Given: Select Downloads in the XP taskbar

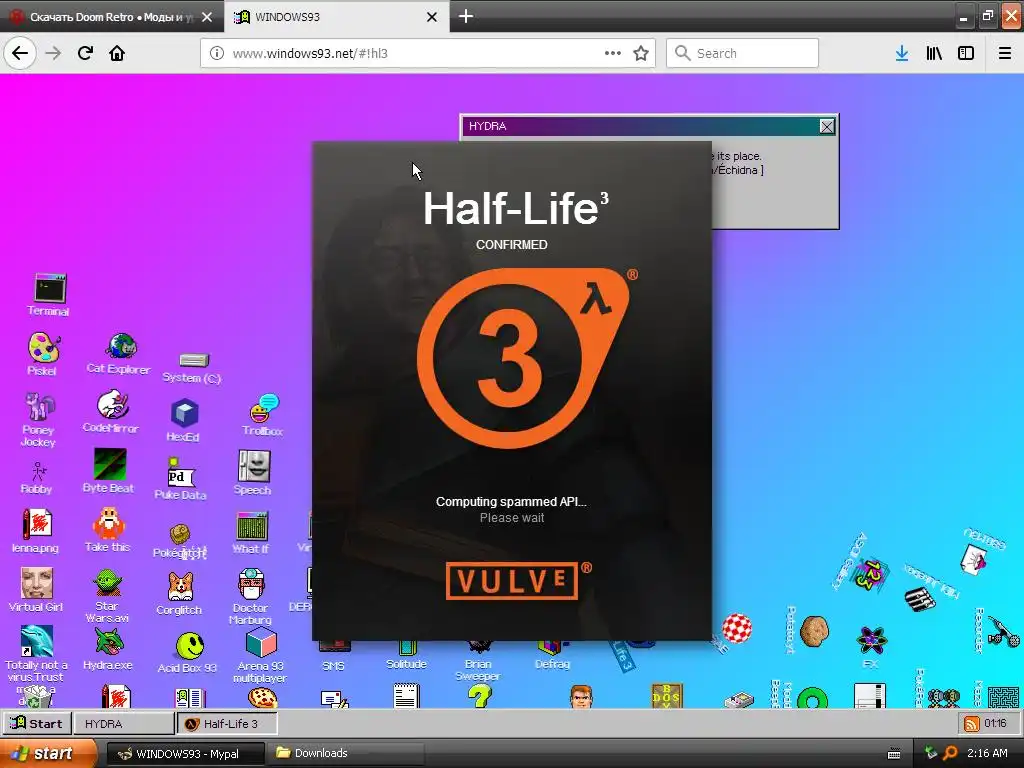Looking at the screenshot, I should point(346,754).
